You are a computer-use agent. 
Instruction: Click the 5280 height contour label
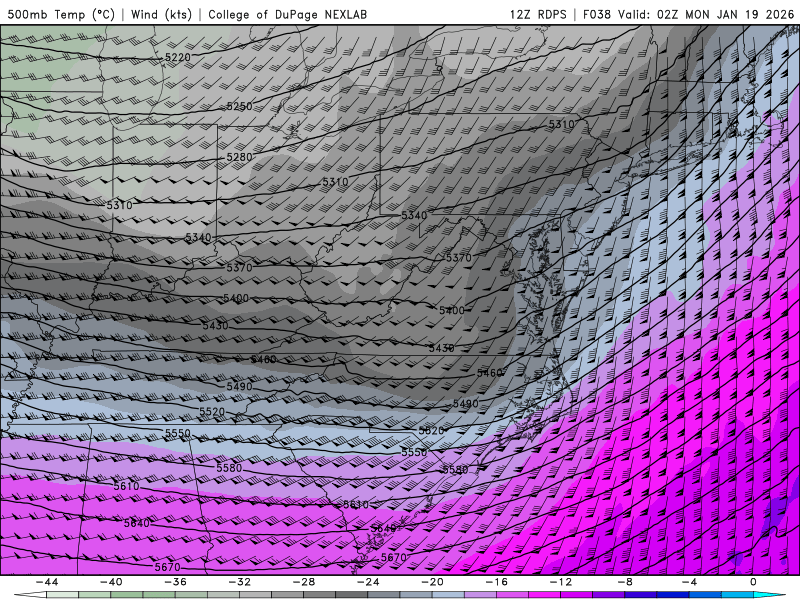tap(239, 157)
